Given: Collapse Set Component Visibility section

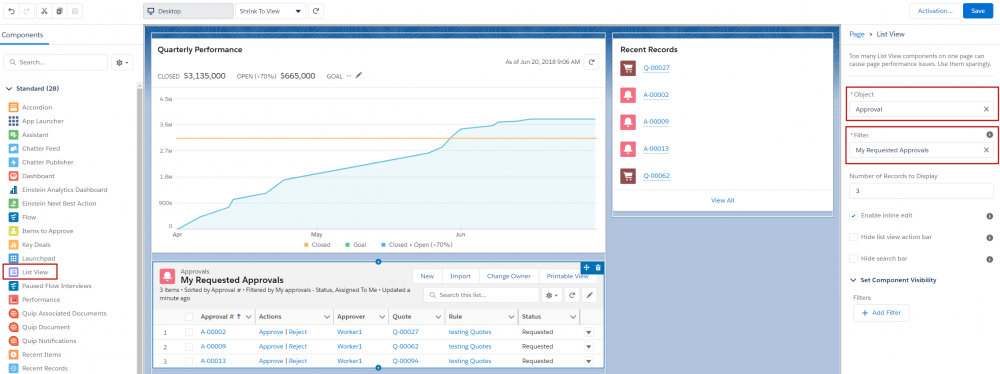Looking at the screenshot, I should click(853, 280).
